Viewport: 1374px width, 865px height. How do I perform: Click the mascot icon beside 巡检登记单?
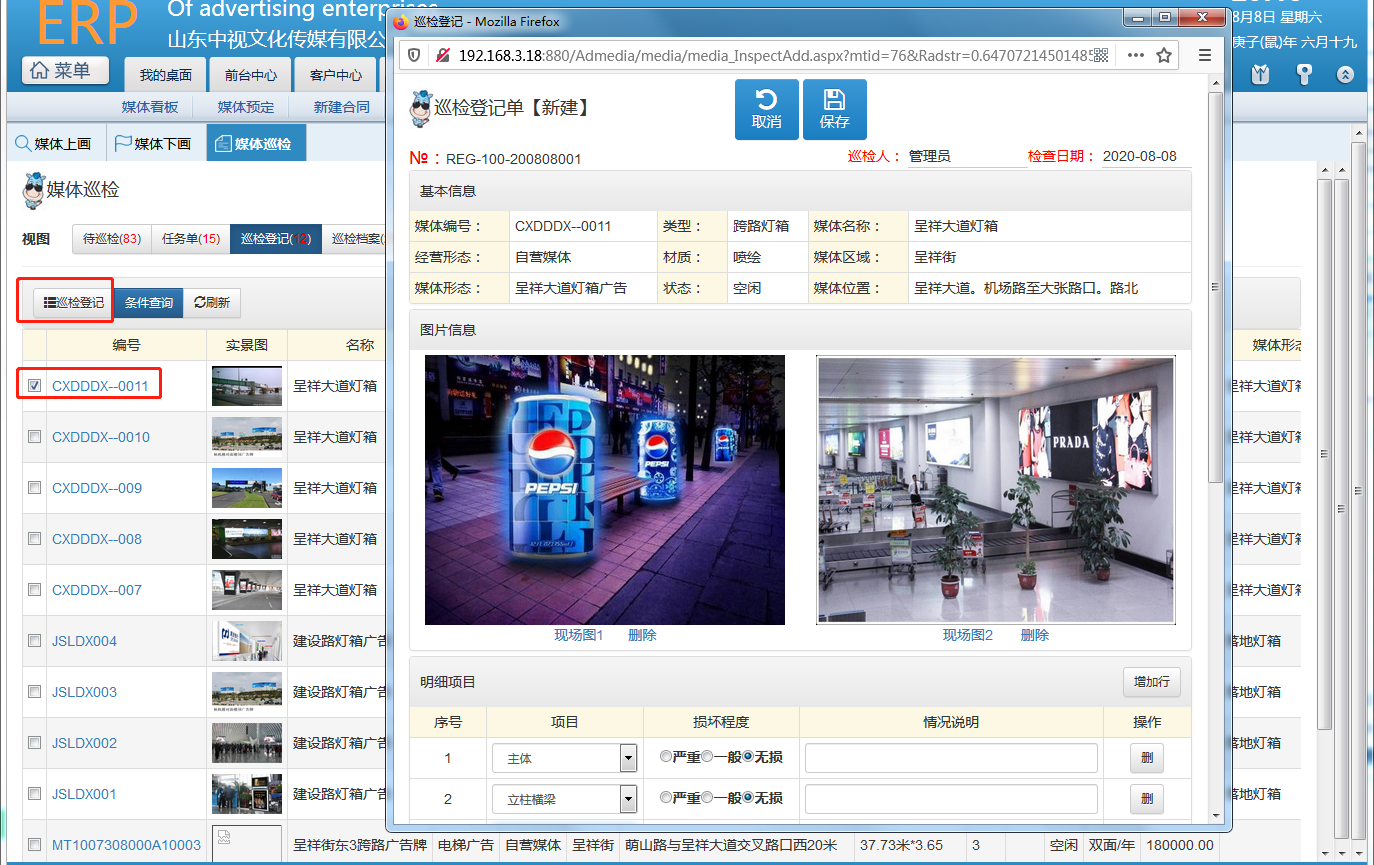coord(421,108)
